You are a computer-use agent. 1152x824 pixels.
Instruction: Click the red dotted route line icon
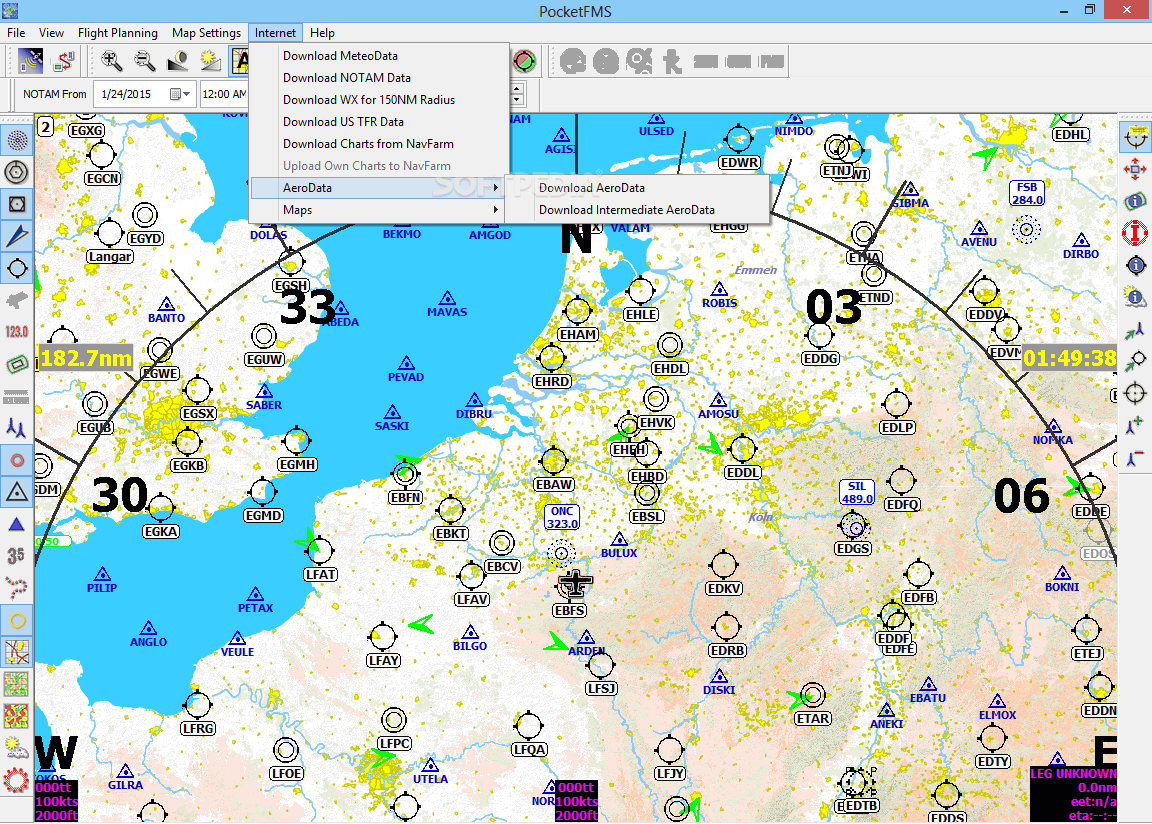tap(17, 588)
